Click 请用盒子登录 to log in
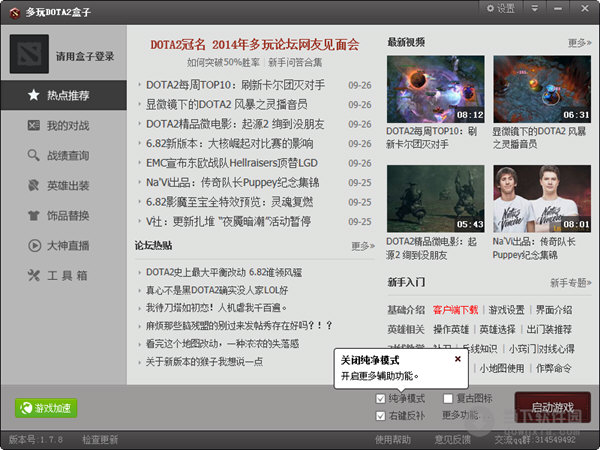 [x=85, y=57]
